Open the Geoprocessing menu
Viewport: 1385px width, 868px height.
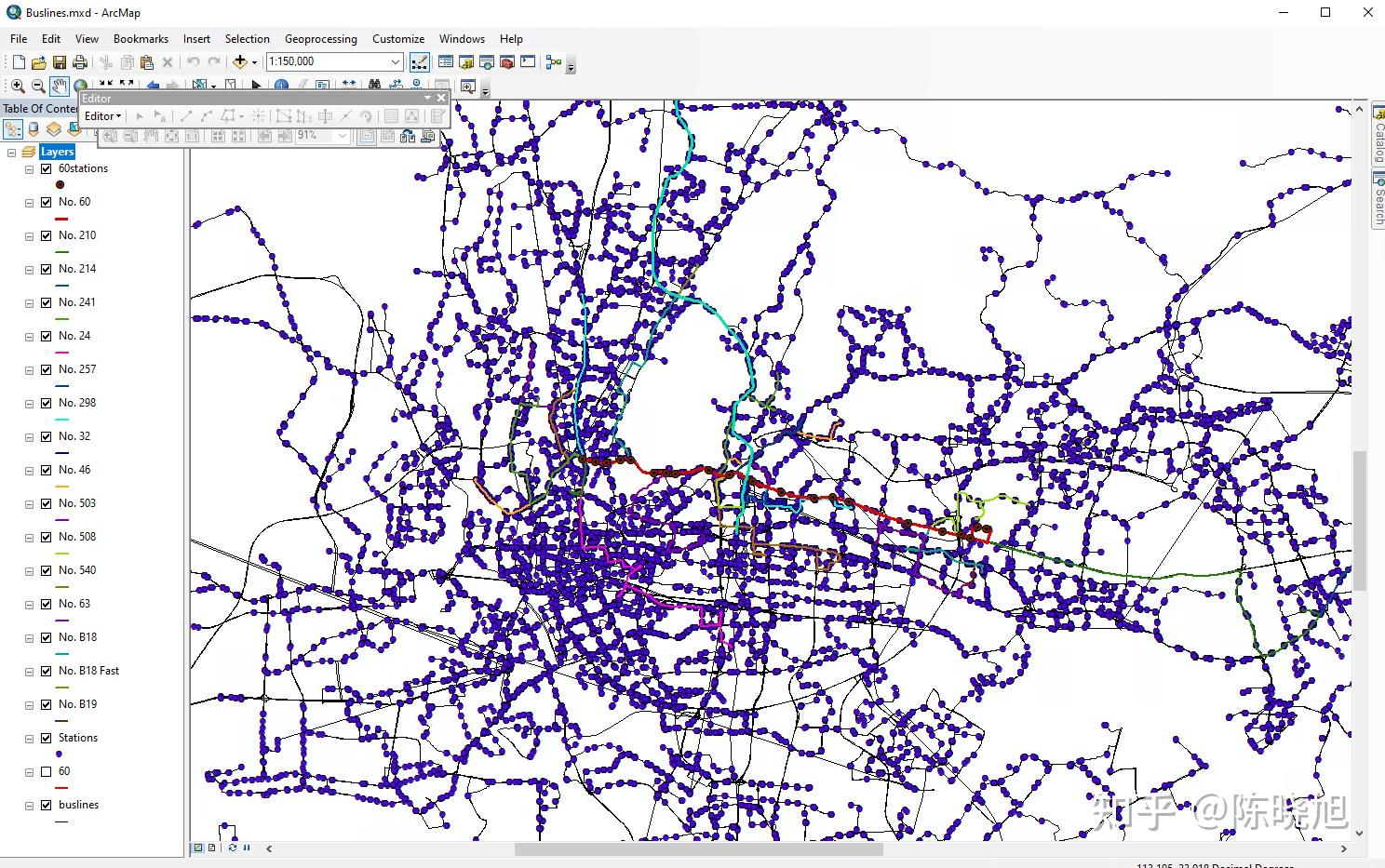tap(321, 38)
